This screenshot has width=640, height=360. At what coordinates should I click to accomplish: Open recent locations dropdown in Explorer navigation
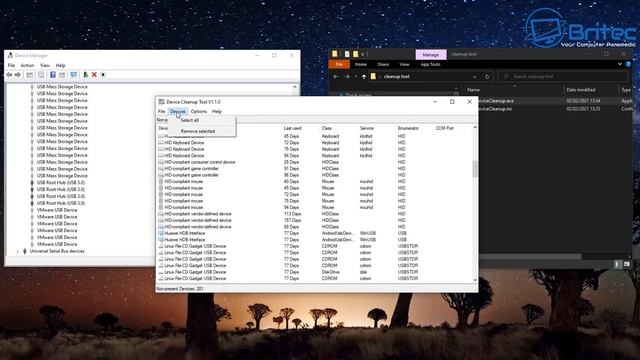[x=356, y=77]
